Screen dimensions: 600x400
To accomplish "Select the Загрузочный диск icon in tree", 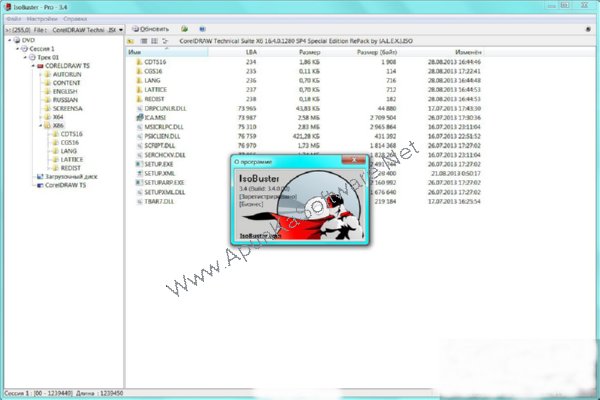I will tap(39, 177).
